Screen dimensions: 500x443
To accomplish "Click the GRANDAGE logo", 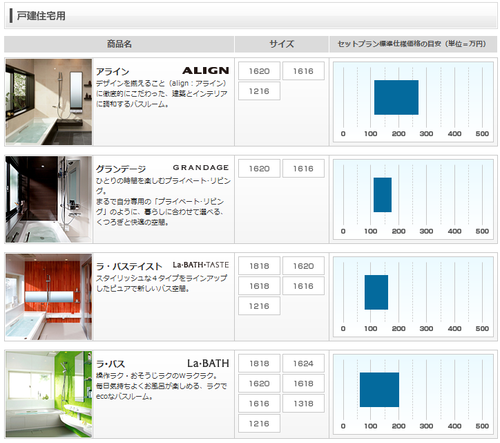I will click(x=201, y=168).
